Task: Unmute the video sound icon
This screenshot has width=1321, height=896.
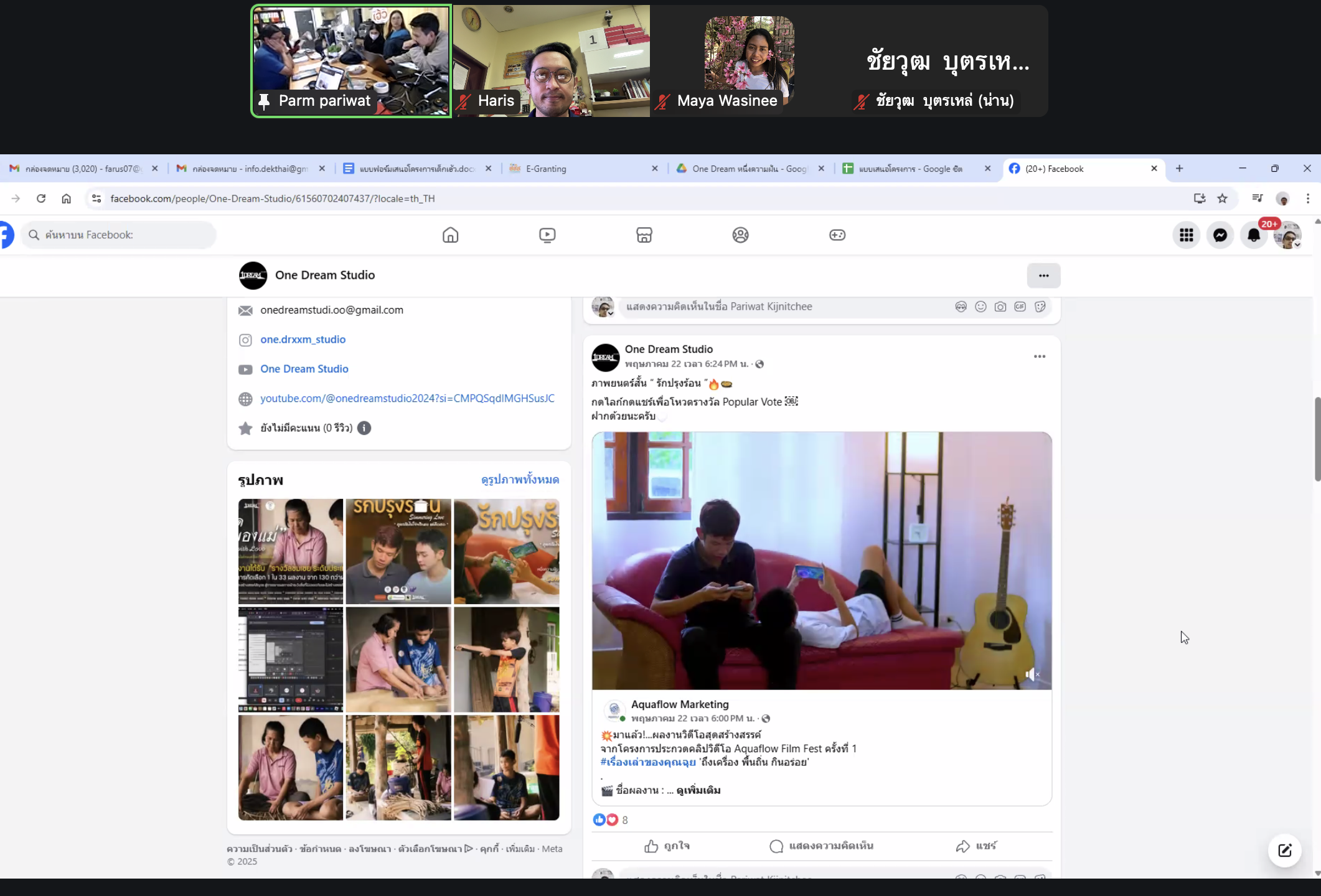Action: (x=1032, y=674)
